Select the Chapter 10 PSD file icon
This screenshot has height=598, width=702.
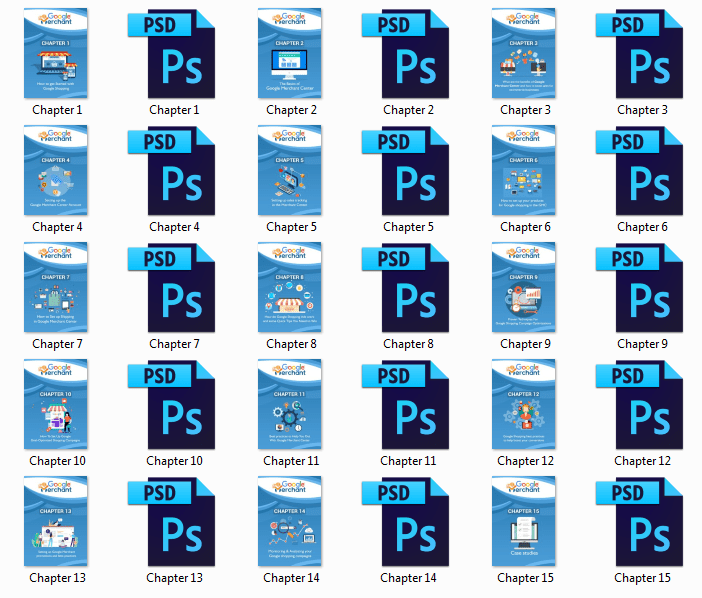pyautogui.click(x=175, y=403)
